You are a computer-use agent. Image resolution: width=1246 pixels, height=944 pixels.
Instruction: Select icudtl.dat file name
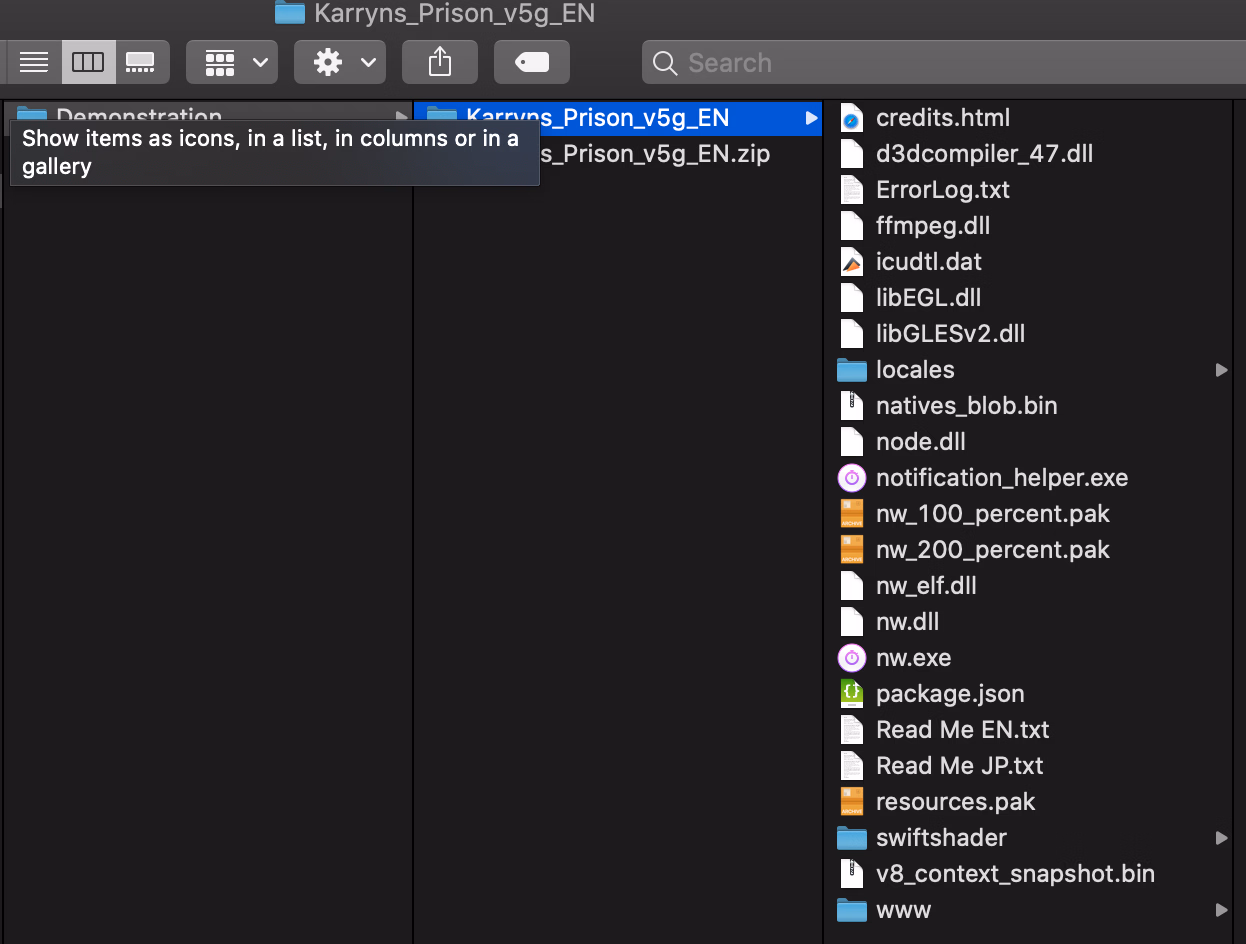(929, 262)
